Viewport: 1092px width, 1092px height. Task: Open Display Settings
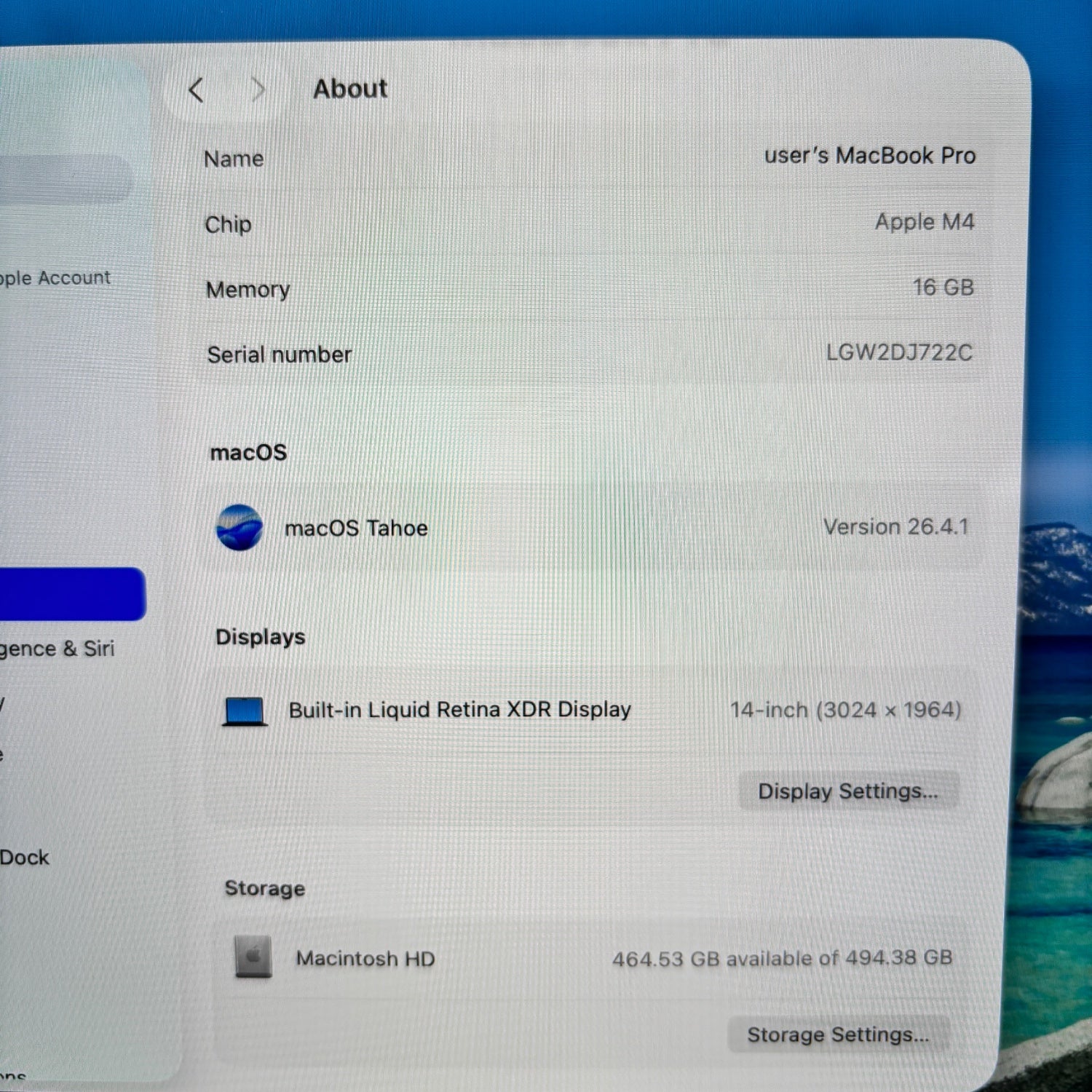(x=848, y=791)
